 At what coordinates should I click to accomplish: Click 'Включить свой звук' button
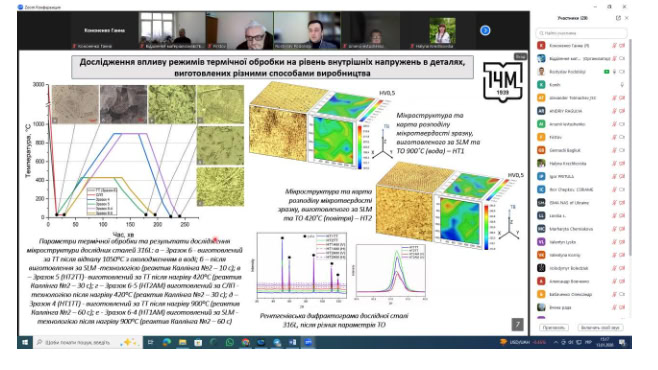pyautogui.click(x=600, y=327)
